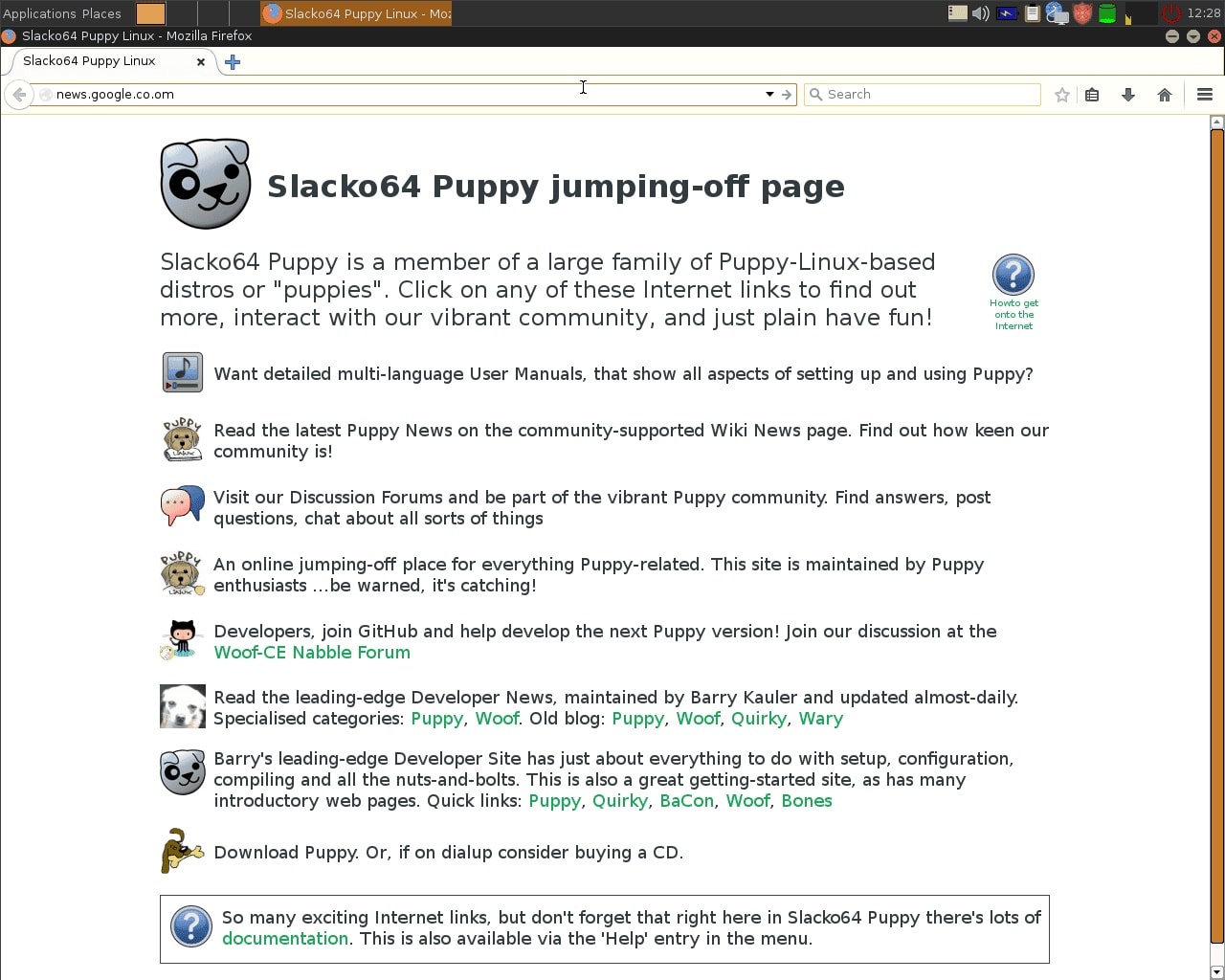
Task: Click the Download Puppy dog-with-bone icon
Action: tap(182, 851)
